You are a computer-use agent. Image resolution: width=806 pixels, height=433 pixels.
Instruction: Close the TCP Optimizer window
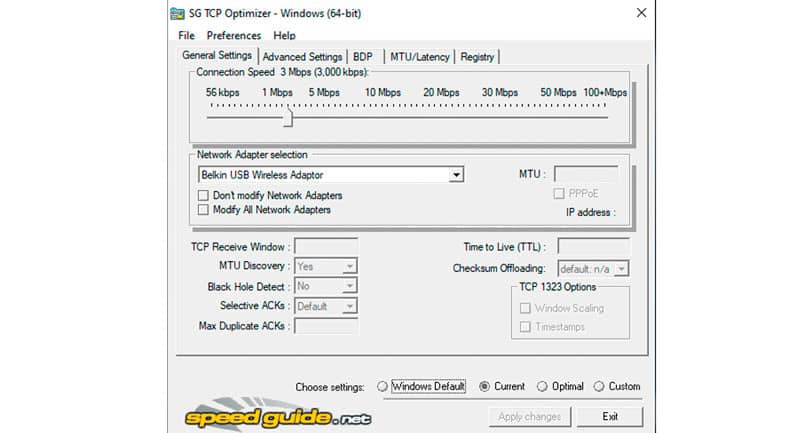(x=641, y=13)
